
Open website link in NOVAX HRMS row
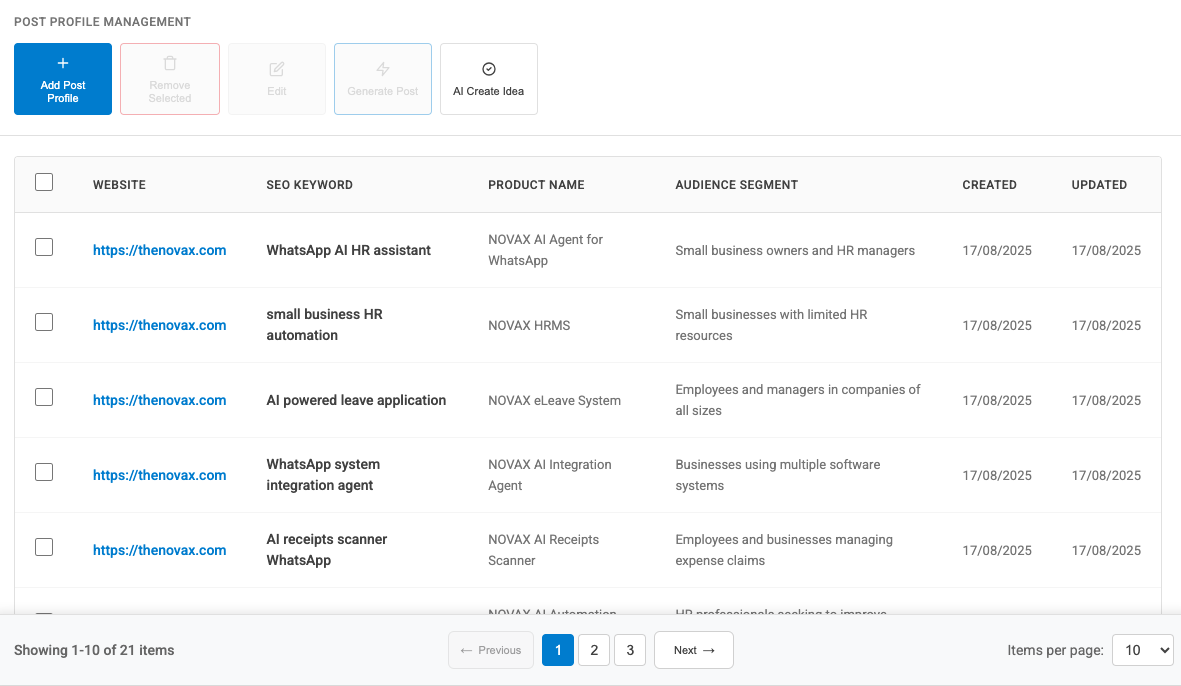160,325
